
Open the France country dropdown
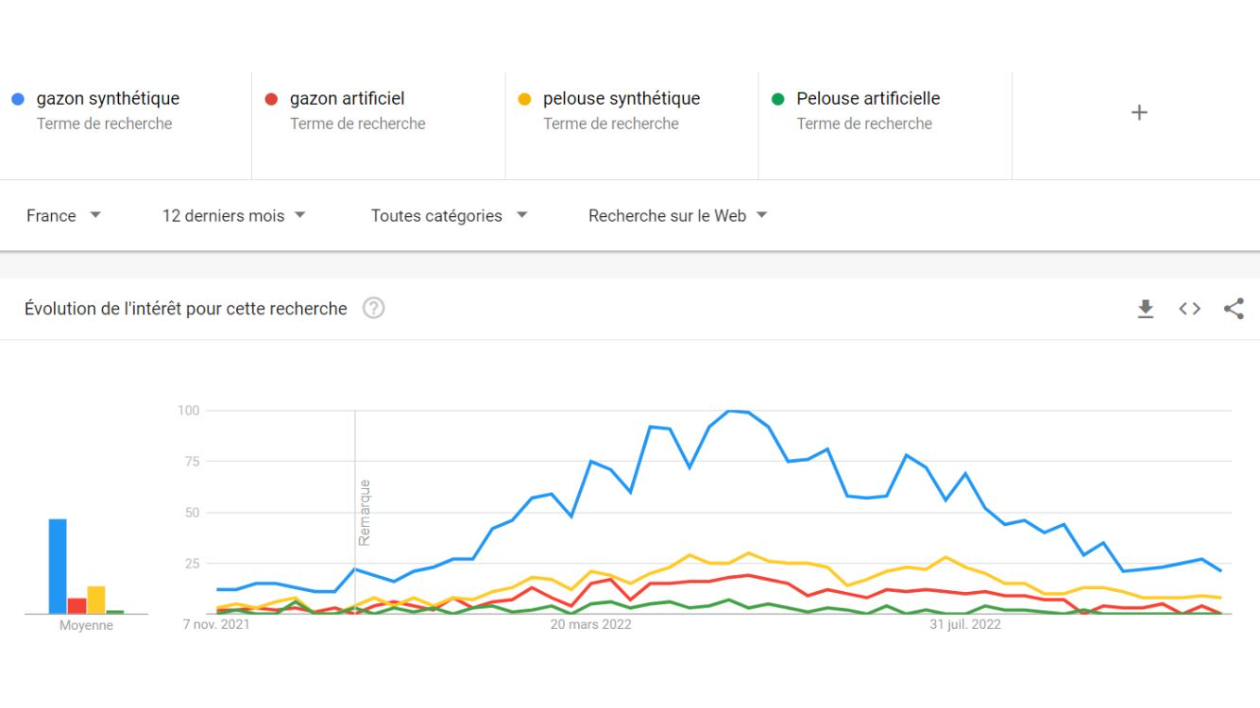[x=64, y=216]
